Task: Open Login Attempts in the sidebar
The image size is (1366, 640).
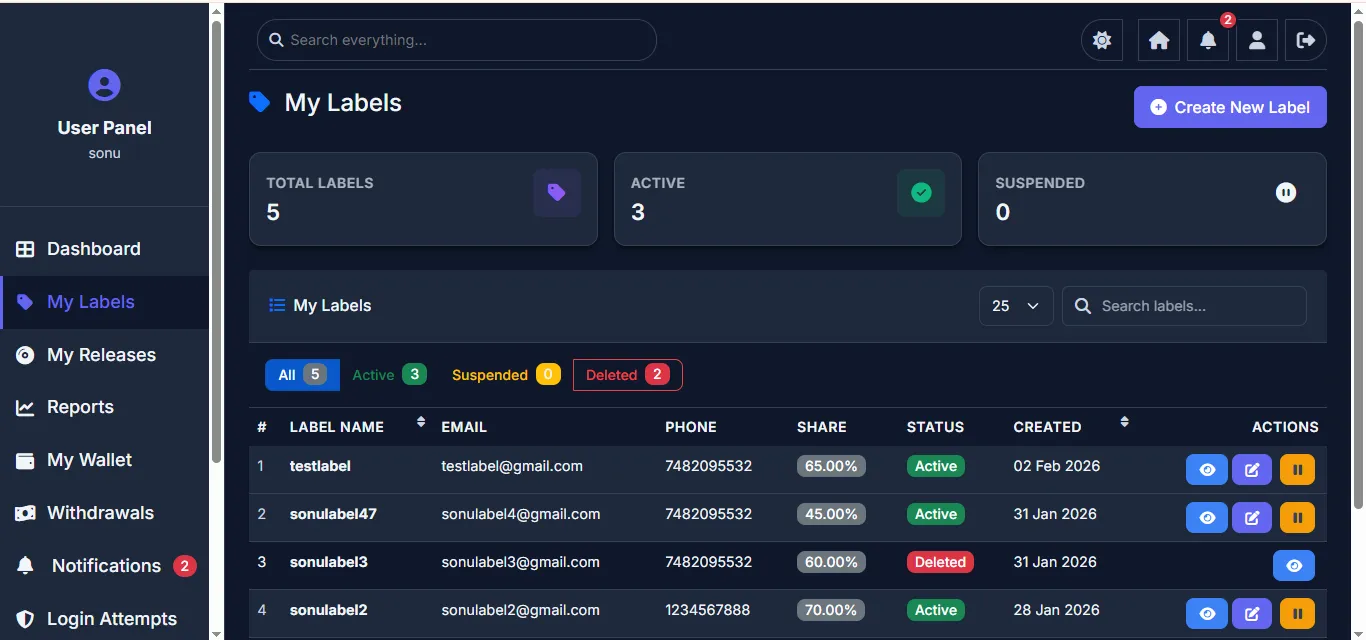Action: [x=104, y=619]
